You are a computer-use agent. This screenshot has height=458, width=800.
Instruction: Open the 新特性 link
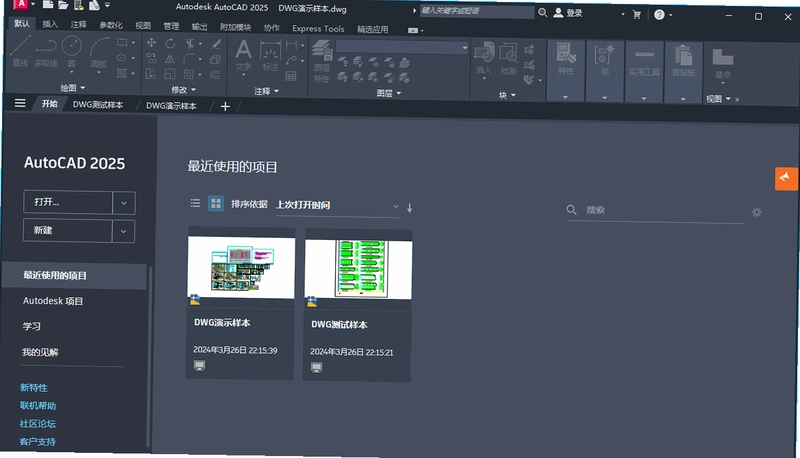34,388
